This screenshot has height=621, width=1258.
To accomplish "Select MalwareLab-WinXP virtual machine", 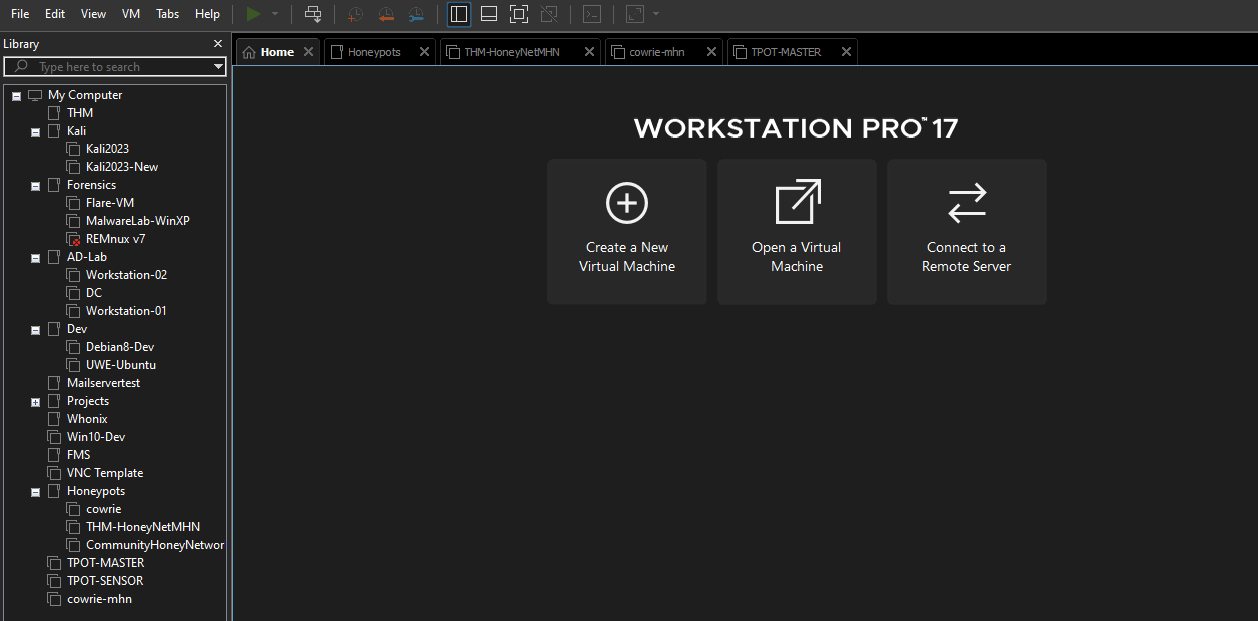I will [x=137, y=221].
